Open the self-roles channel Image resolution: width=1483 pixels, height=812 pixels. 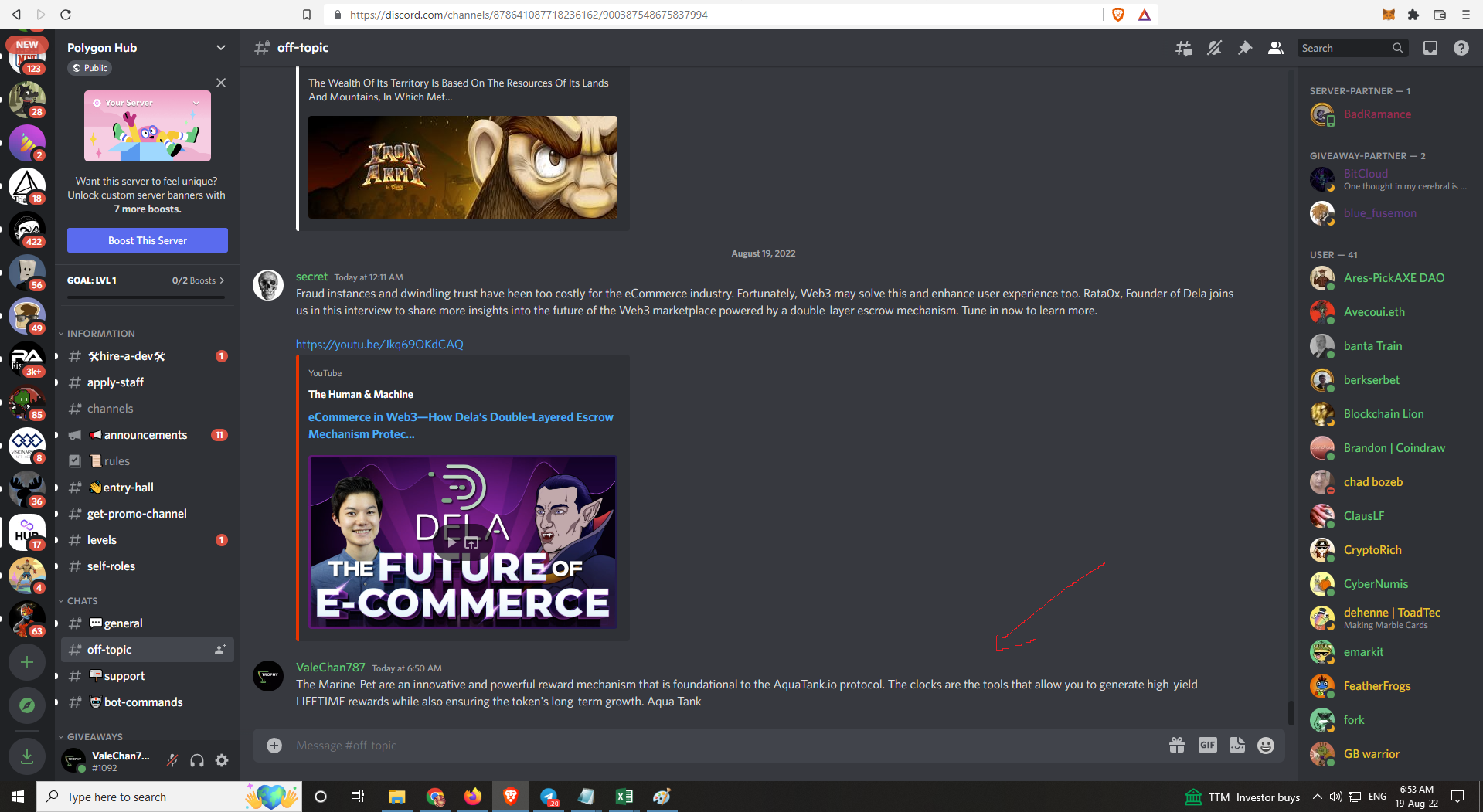[x=147, y=566]
